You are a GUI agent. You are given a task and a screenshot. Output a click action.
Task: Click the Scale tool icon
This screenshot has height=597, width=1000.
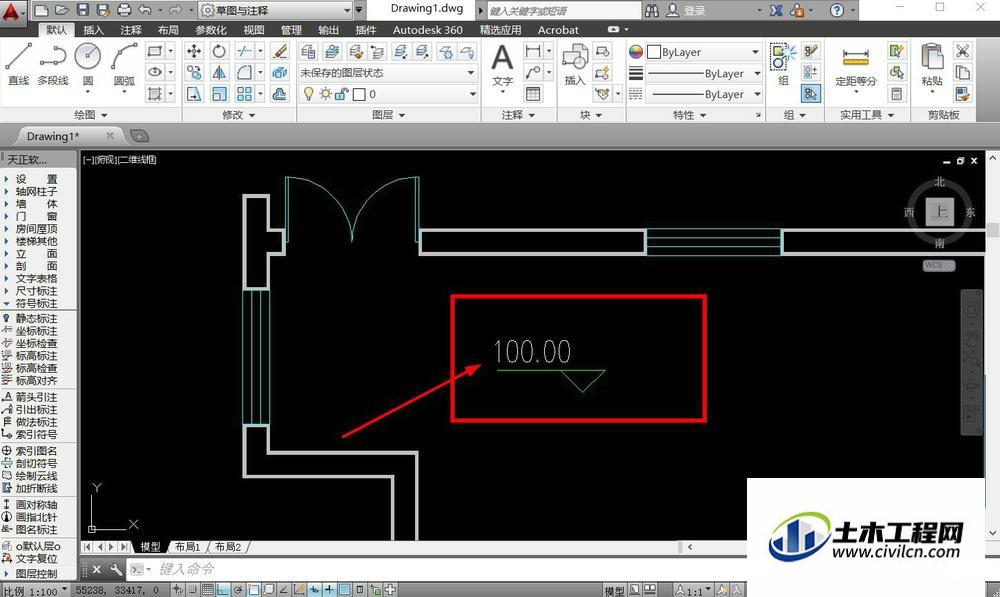[x=219, y=94]
